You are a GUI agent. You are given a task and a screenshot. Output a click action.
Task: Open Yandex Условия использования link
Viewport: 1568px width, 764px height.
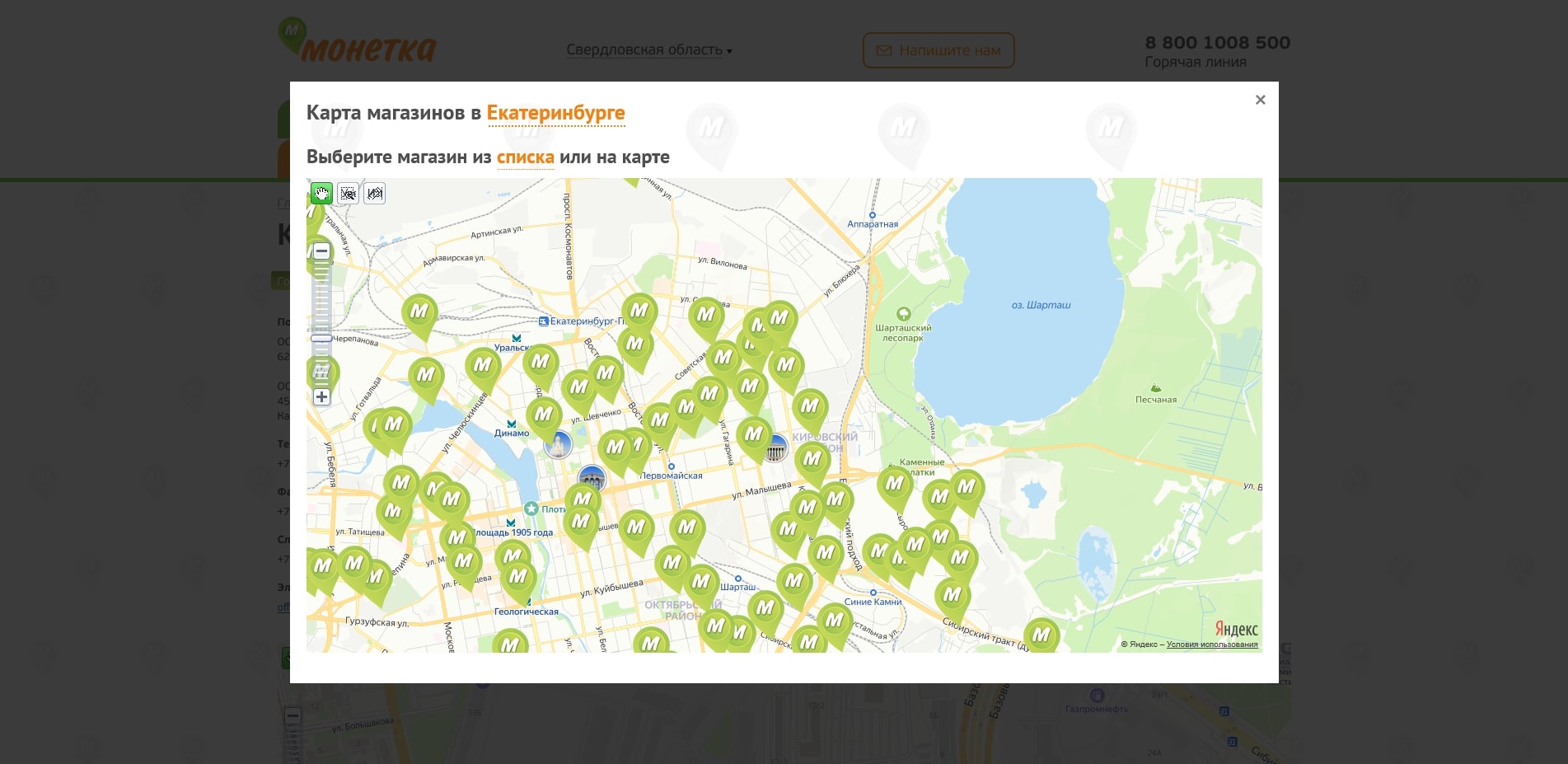(1211, 644)
